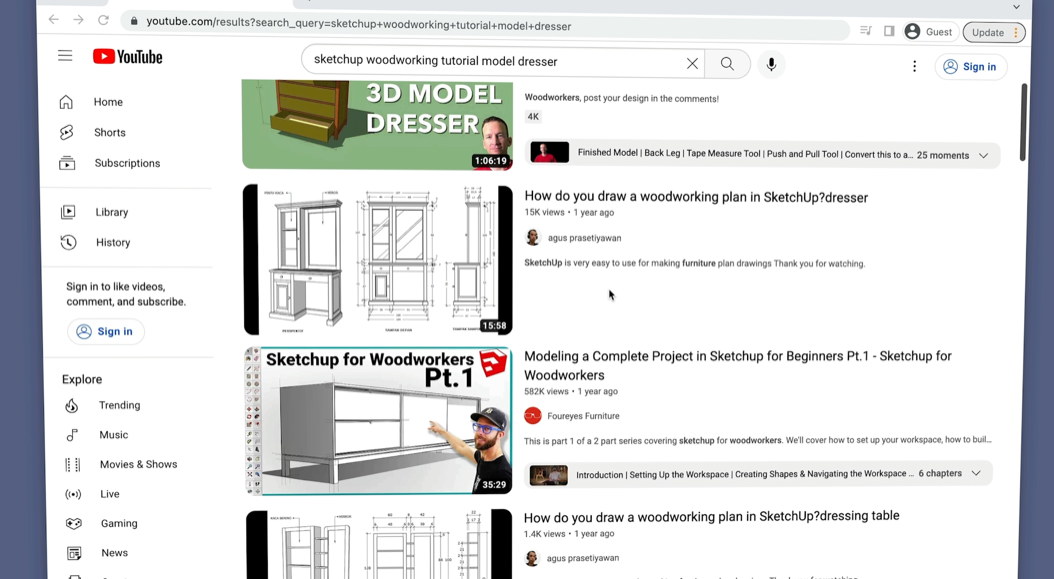Open browser media control icon

point(866,30)
